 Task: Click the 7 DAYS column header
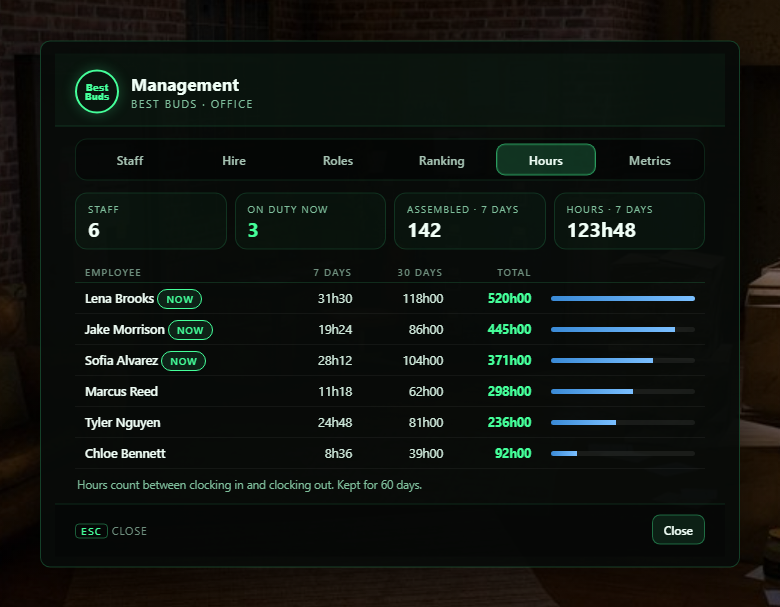(332, 273)
